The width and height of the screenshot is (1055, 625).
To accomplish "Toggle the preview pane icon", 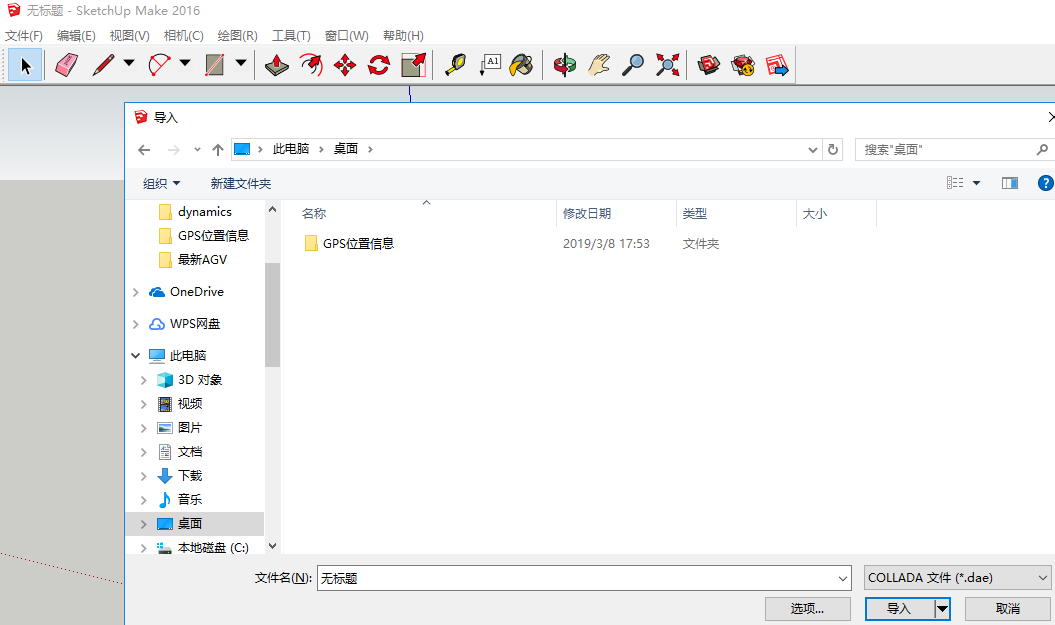I will pos(1010,183).
